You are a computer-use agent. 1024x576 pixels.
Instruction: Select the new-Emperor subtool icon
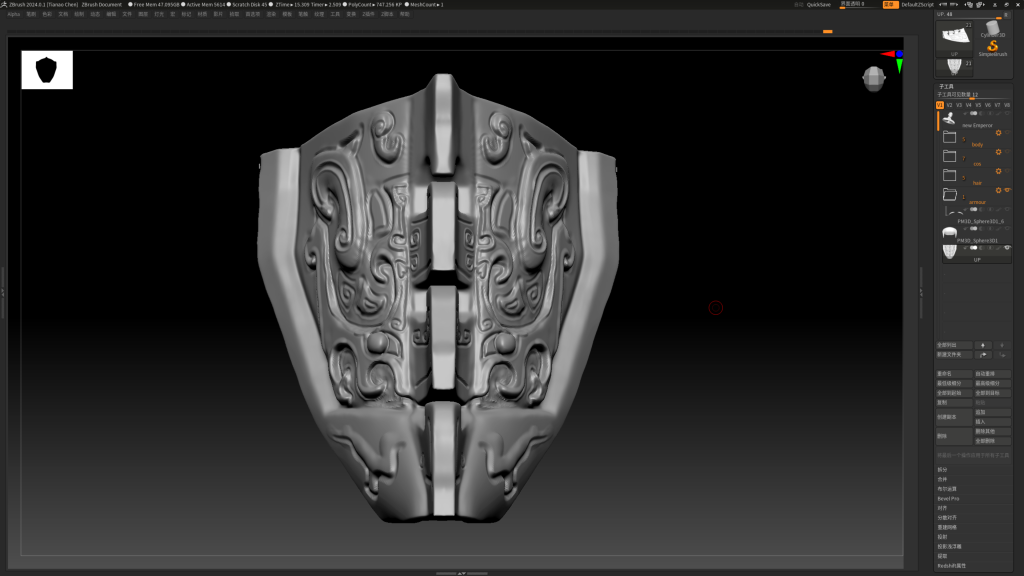pos(949,118)
